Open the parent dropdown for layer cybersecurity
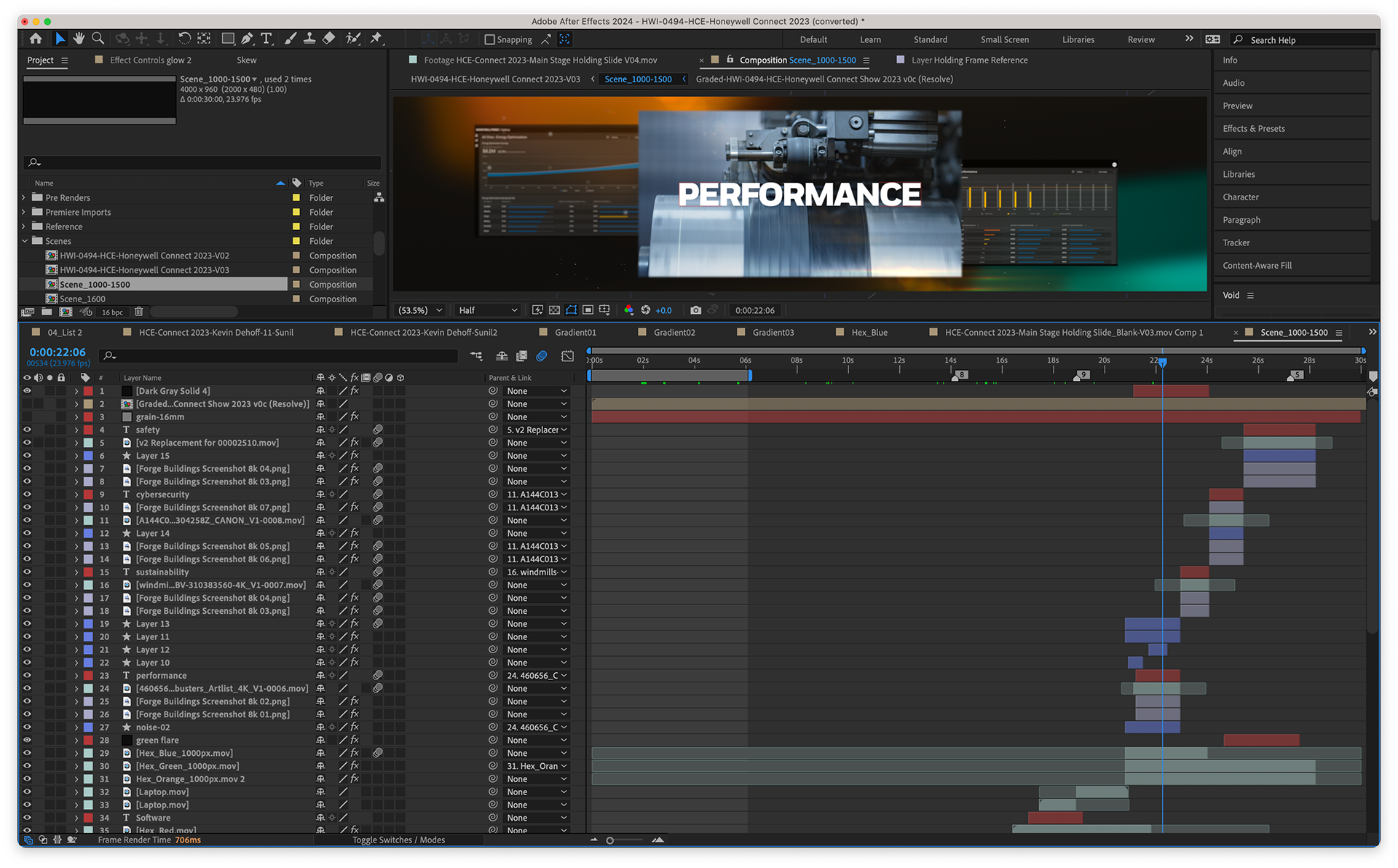The height and width of the screenshot is (868, 1398). (x=536, y=494)
